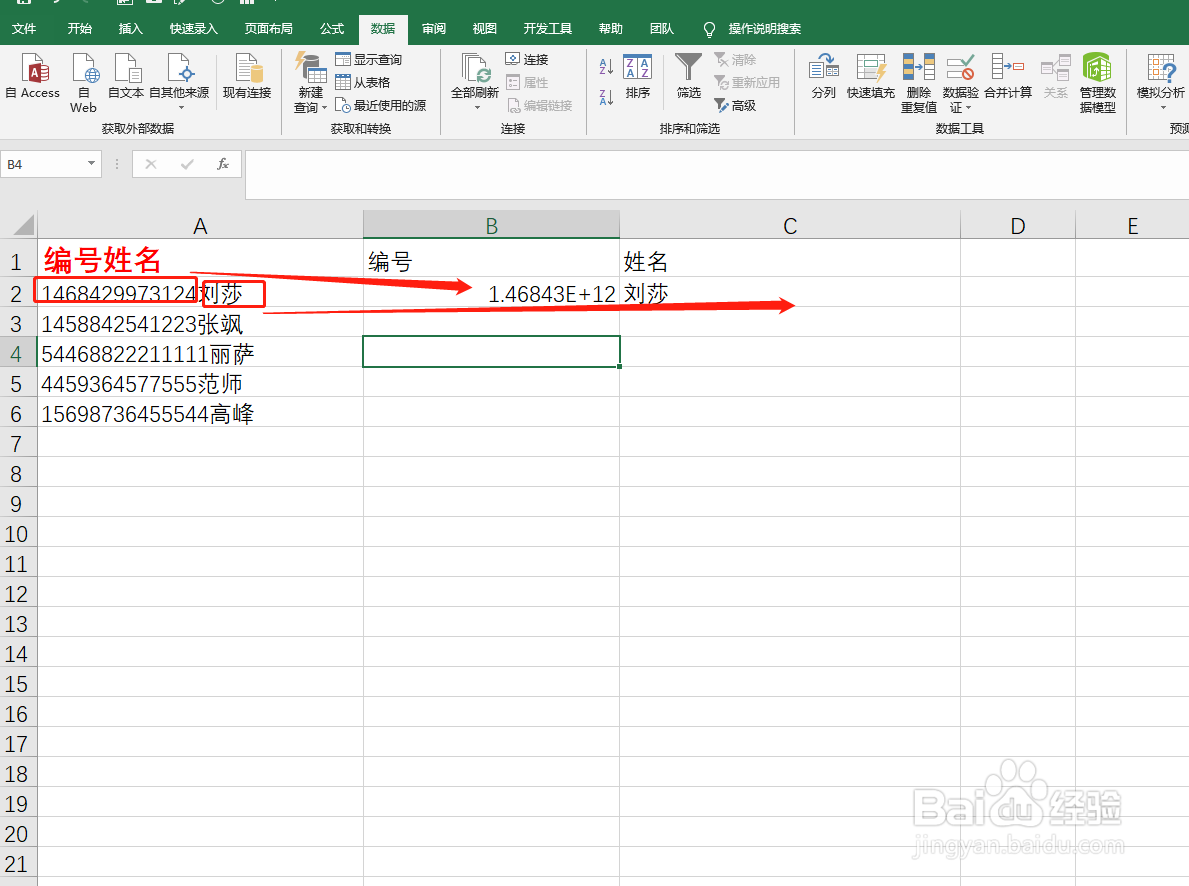Click 分列 text to columns

tap(824, 76)
